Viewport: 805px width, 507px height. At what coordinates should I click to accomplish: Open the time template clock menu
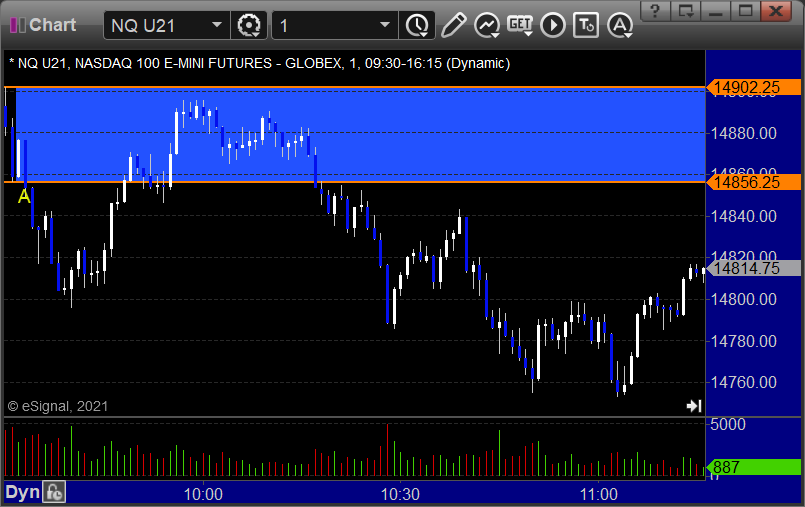(417, 25)
